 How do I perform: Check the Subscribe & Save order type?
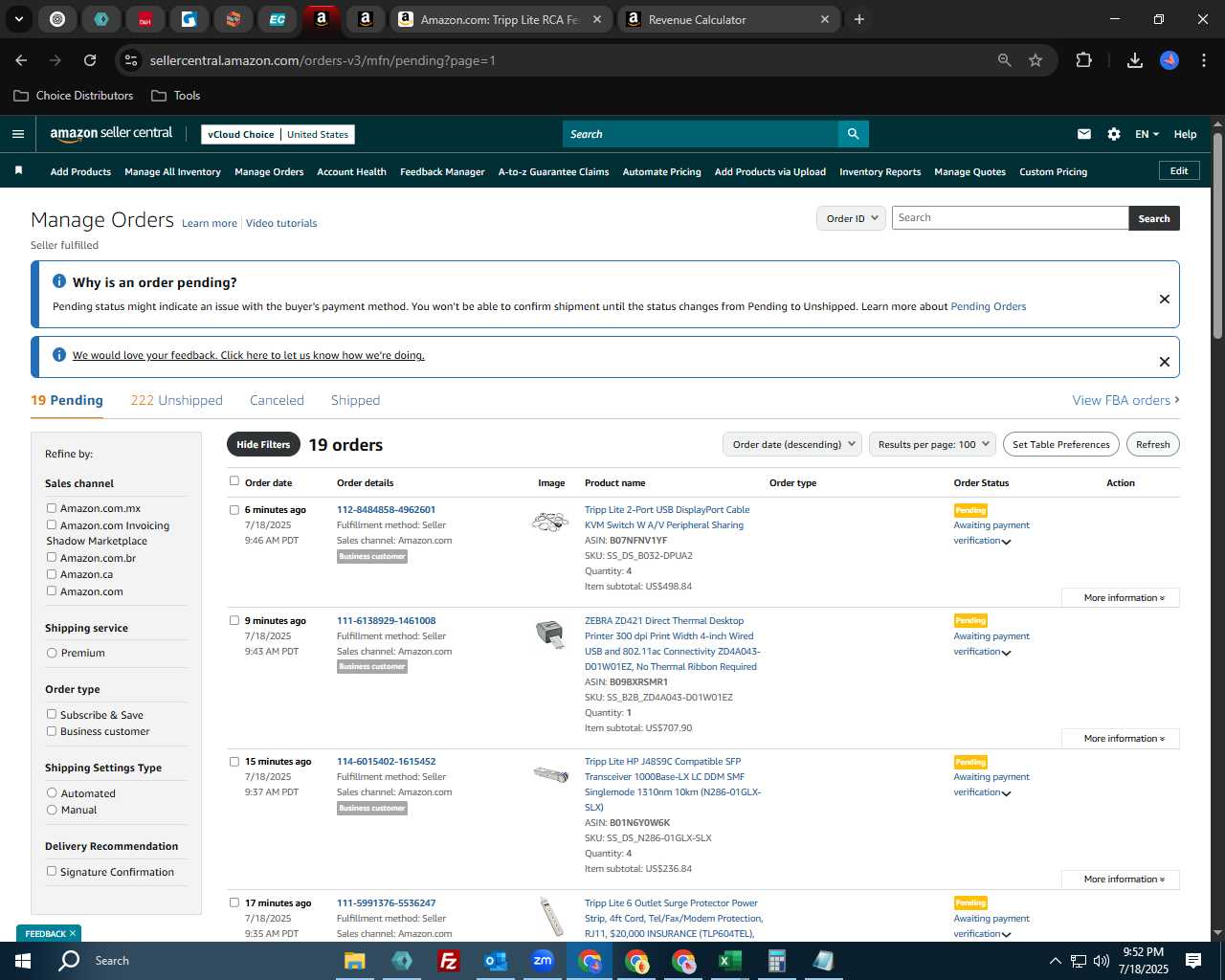[52, 714]
